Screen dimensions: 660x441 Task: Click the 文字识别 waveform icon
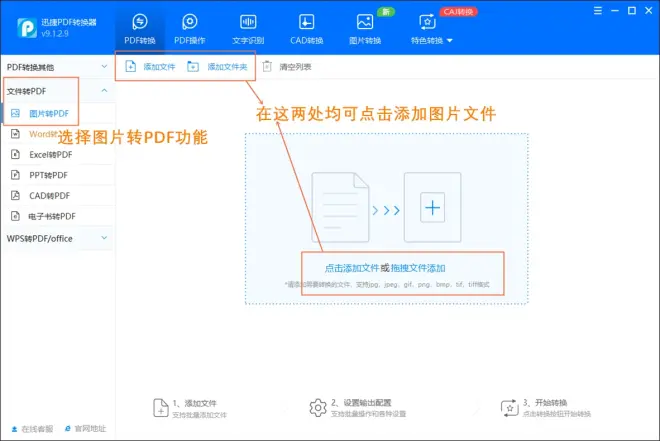(248, 21)
